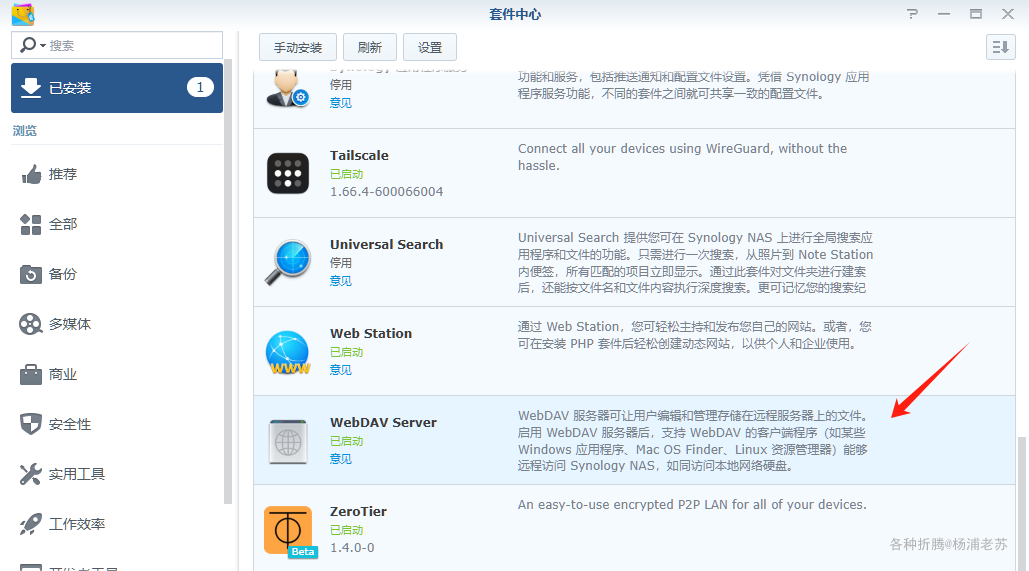This screenshot has height=571, width=1029.
Task: Click the 意见 link under Web Station
Action: point(341,370)
